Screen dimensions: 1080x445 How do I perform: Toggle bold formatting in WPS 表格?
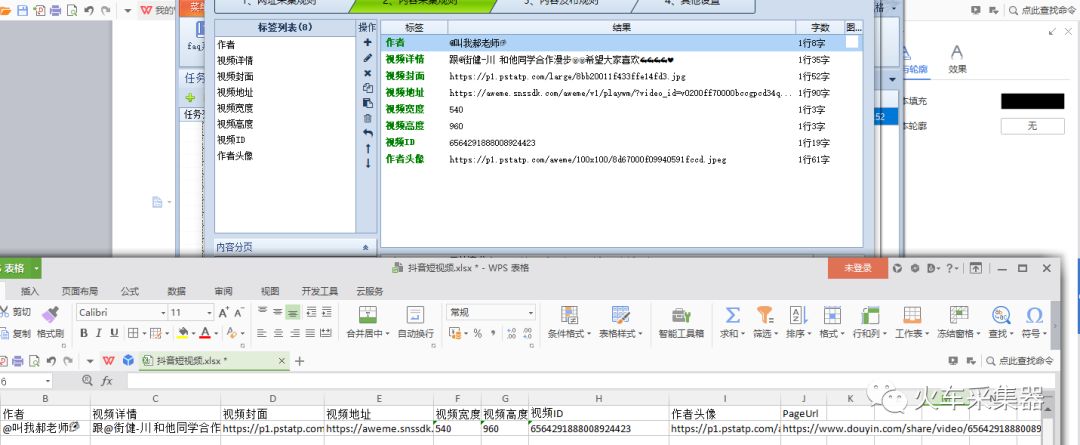point(84,333)
